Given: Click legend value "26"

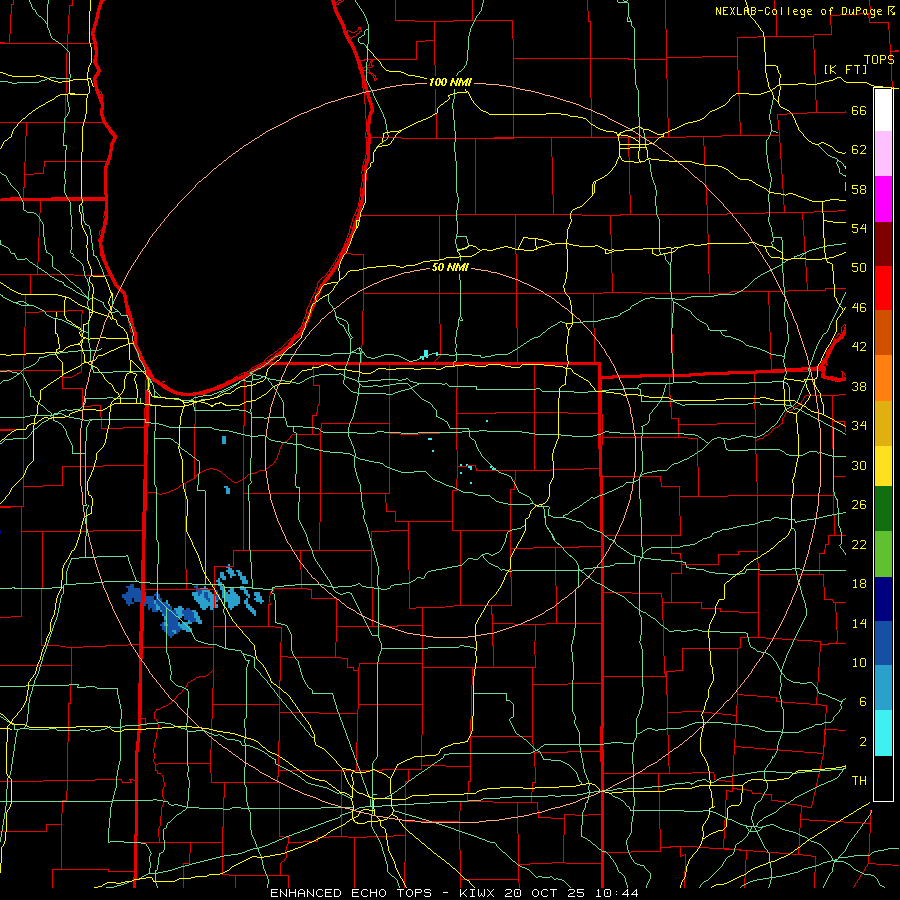Looking at the screenshot, I should click(859, 505).
